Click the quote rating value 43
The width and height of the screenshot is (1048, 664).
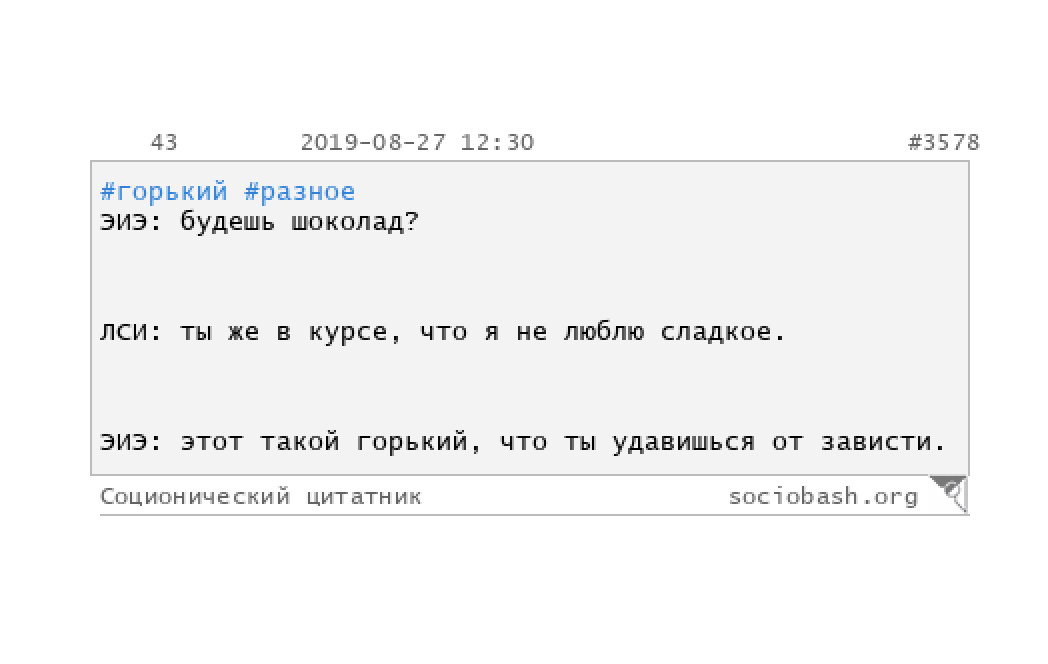164,142
